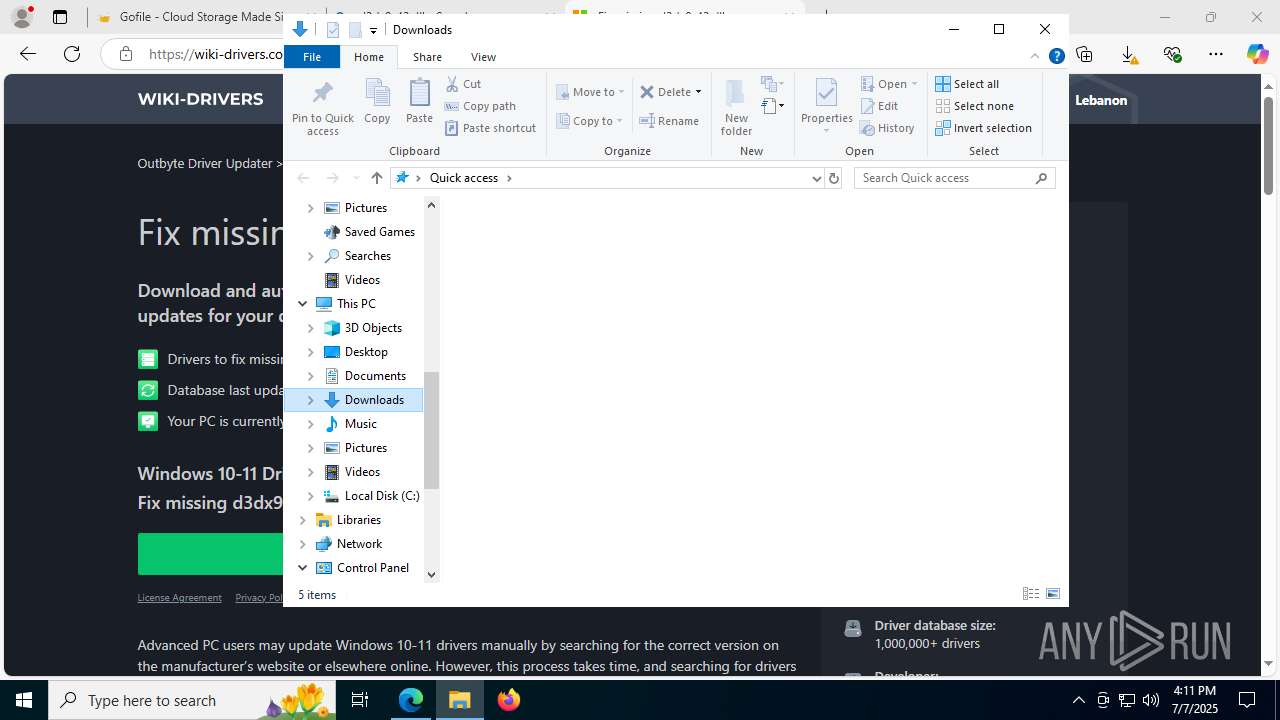Open License Agreement link on webpage
Screen dimensions: 1280x720
pos(179,598)
